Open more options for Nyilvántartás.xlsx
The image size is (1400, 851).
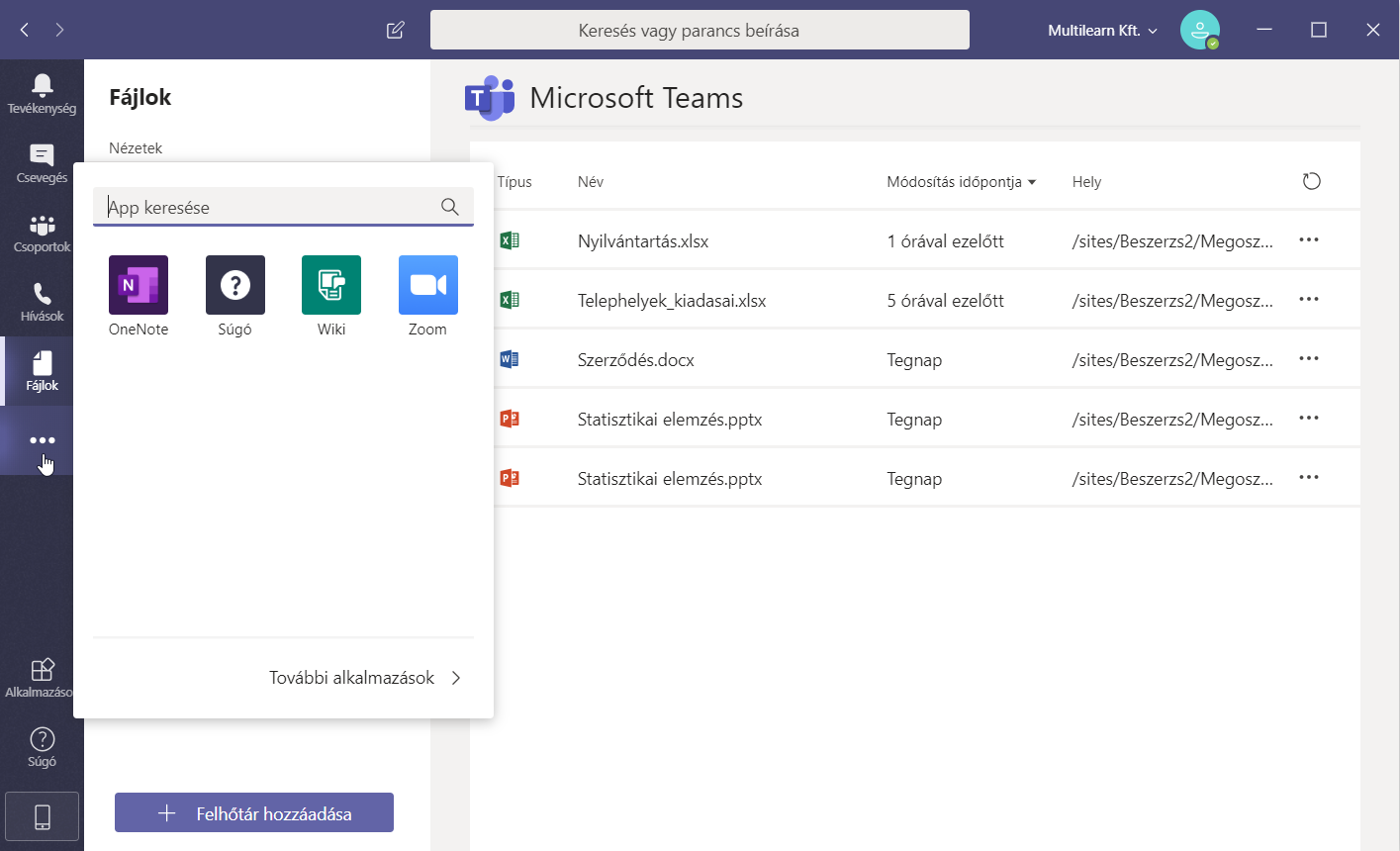coord(1308,240)
